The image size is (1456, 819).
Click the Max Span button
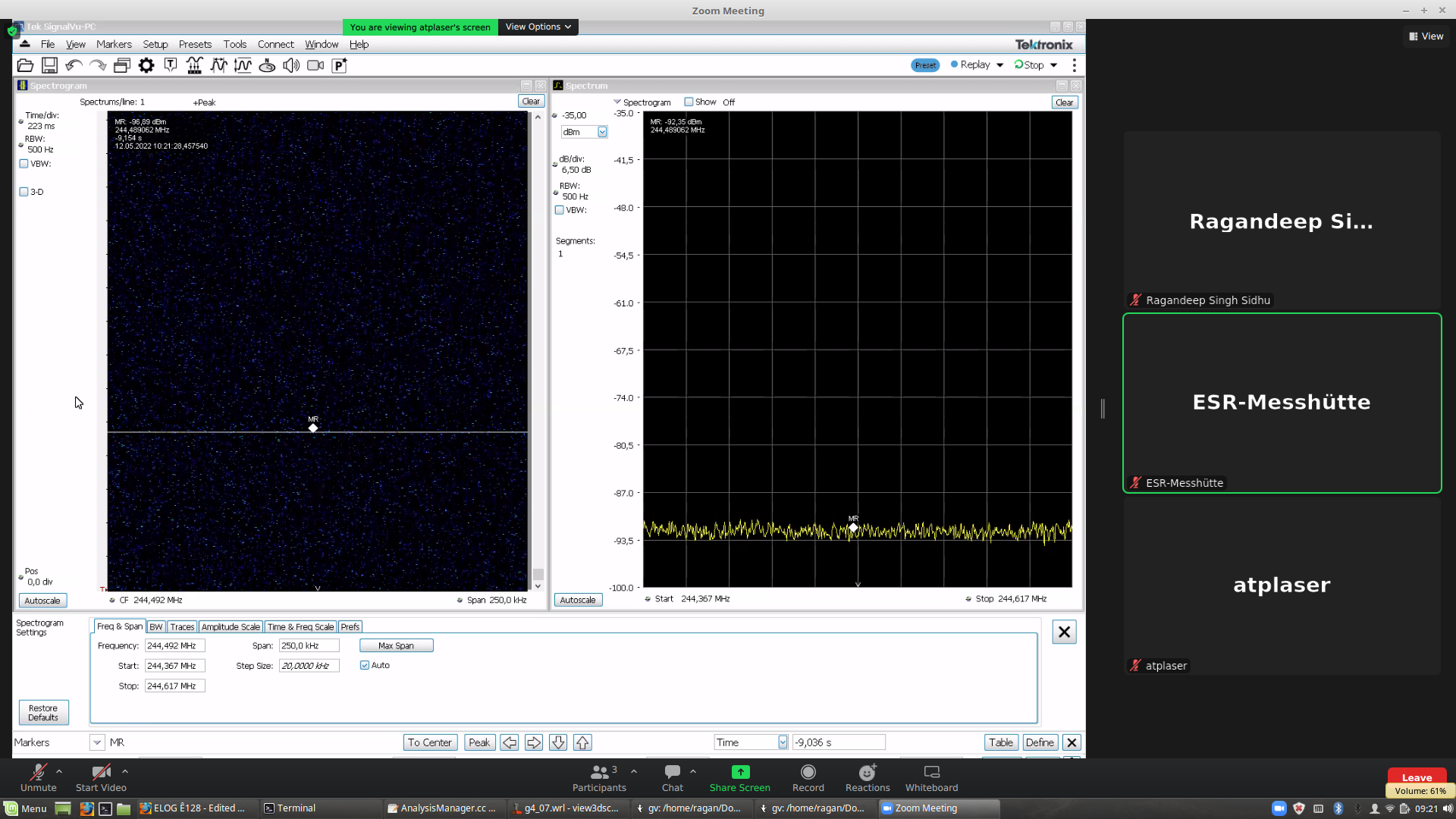coord(397,645)
